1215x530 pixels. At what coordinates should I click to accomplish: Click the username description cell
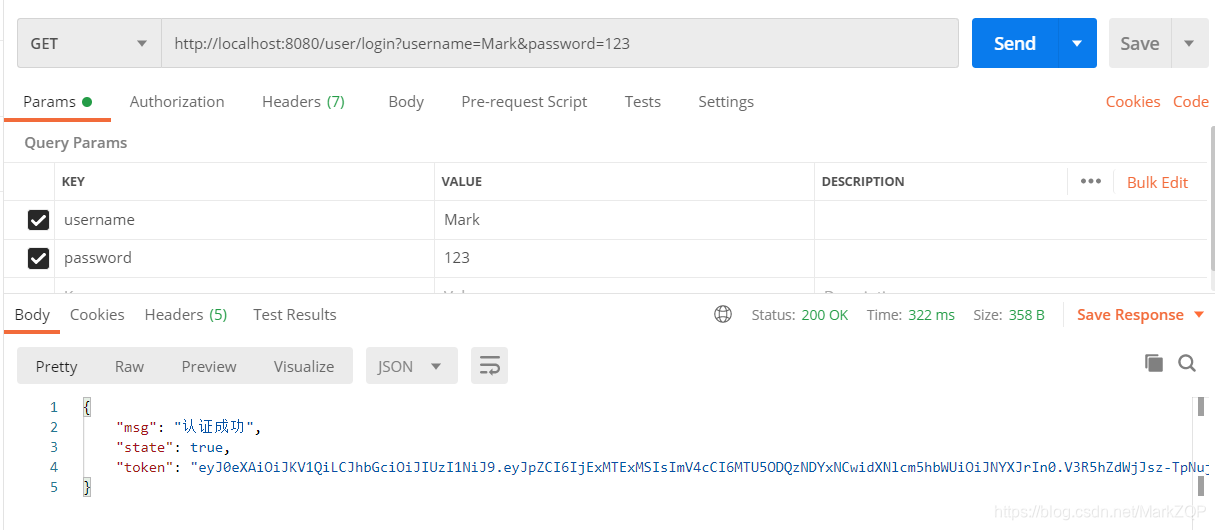(x=1011, y=220)
